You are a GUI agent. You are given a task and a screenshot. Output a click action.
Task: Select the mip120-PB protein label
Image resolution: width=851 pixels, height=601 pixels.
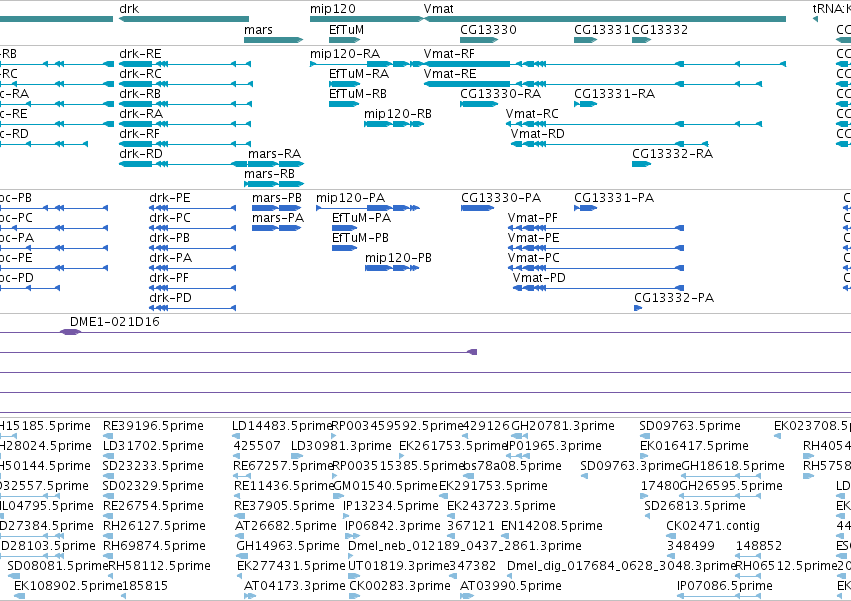pyautogui.click(x=398, y=258)
